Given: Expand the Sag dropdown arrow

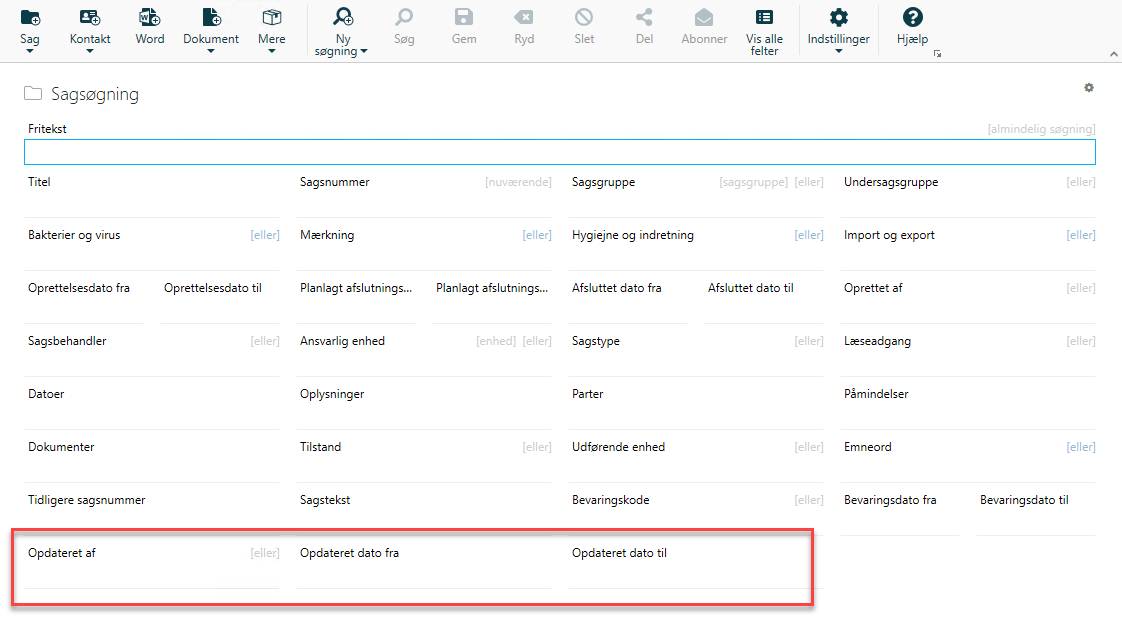Looking at the screenshot, I should (x=30, y=51).
